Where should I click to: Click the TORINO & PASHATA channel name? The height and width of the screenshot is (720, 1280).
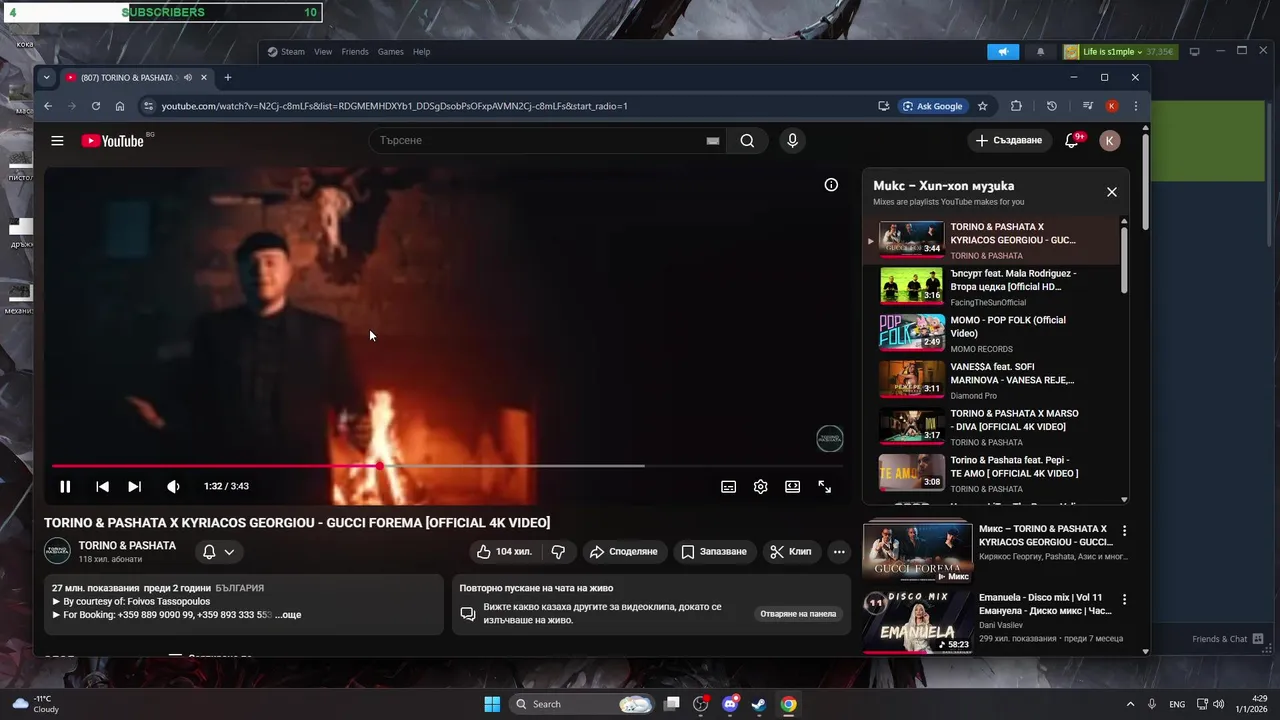click(127, 545)
